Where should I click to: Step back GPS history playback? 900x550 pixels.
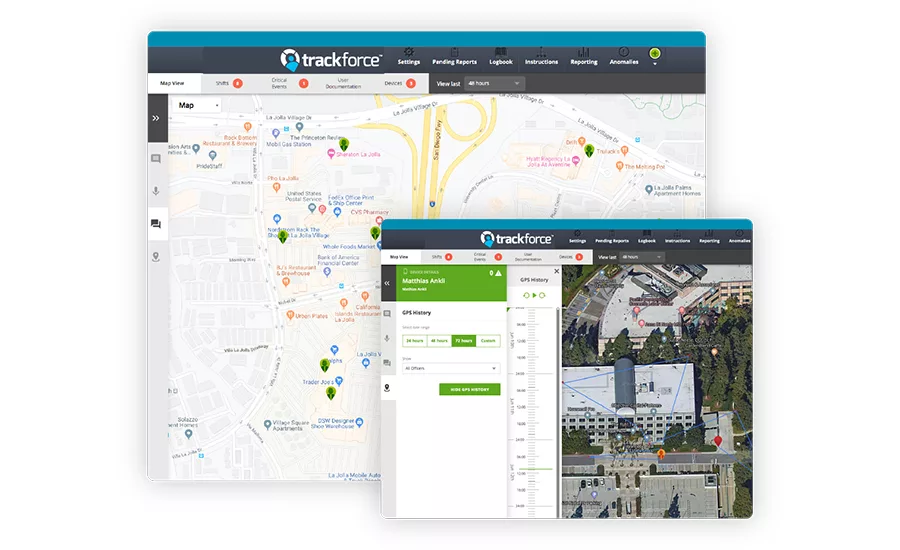(x=526, y=295)
